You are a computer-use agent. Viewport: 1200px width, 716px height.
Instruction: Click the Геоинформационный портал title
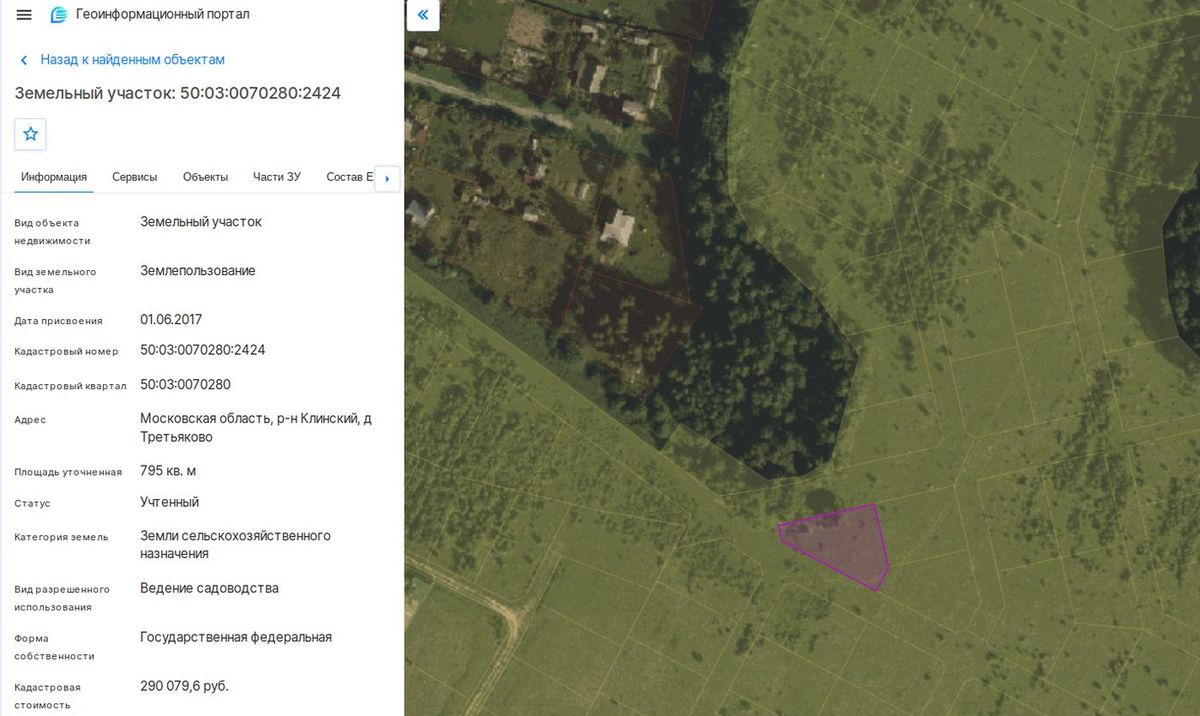(x=163, y=15)
